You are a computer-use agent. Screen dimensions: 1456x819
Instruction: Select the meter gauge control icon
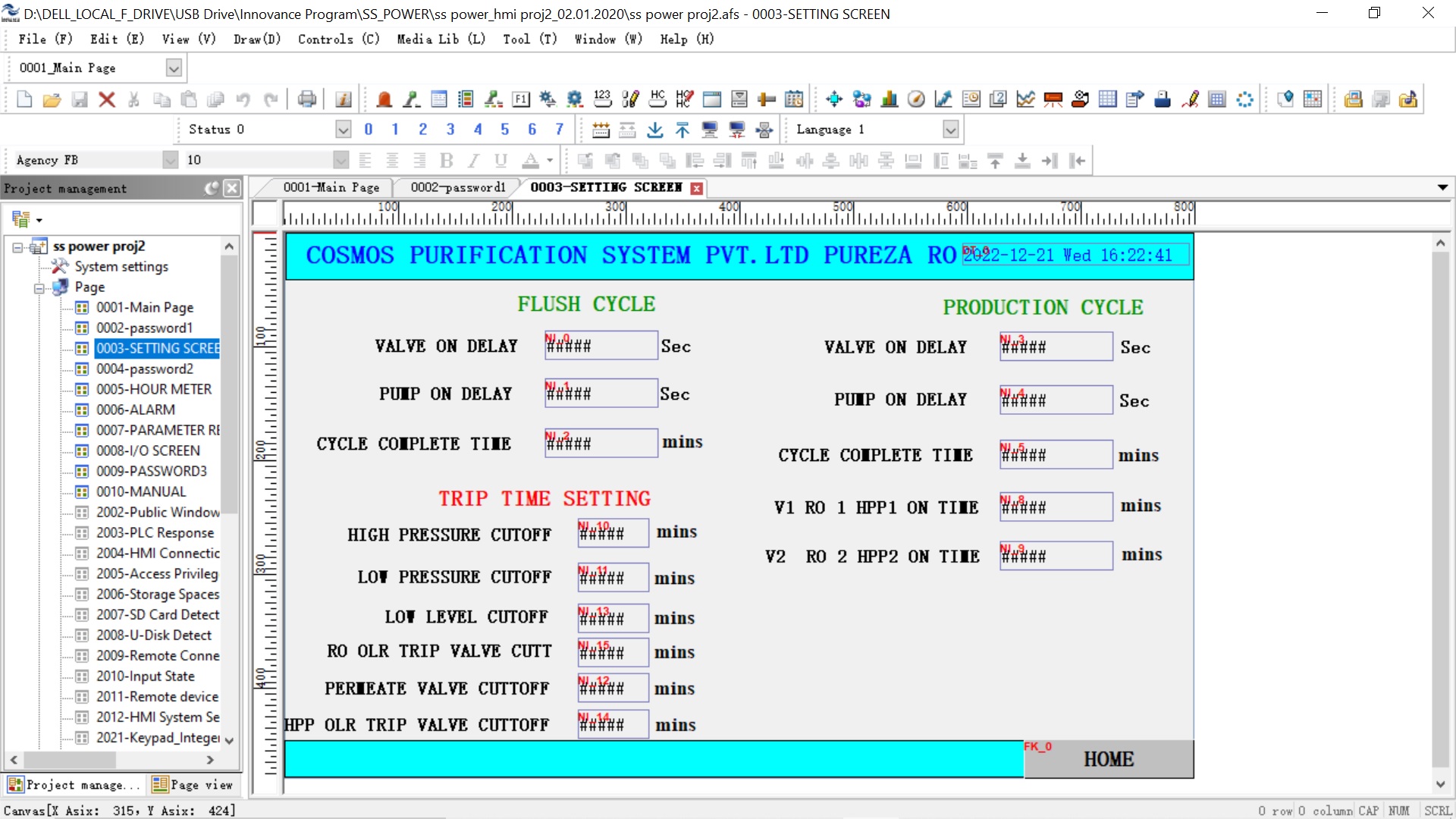coord(916,99)
